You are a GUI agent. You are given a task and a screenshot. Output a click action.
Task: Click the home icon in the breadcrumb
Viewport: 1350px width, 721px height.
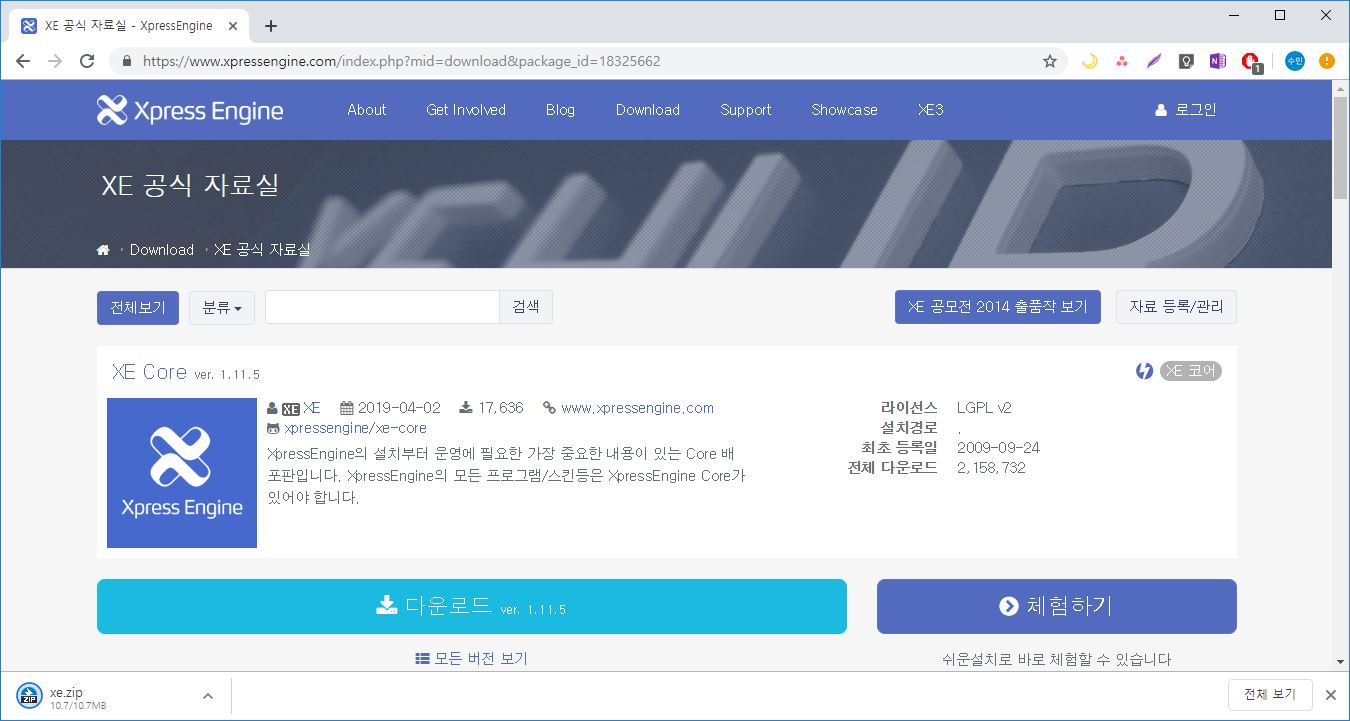click(103, 250)
